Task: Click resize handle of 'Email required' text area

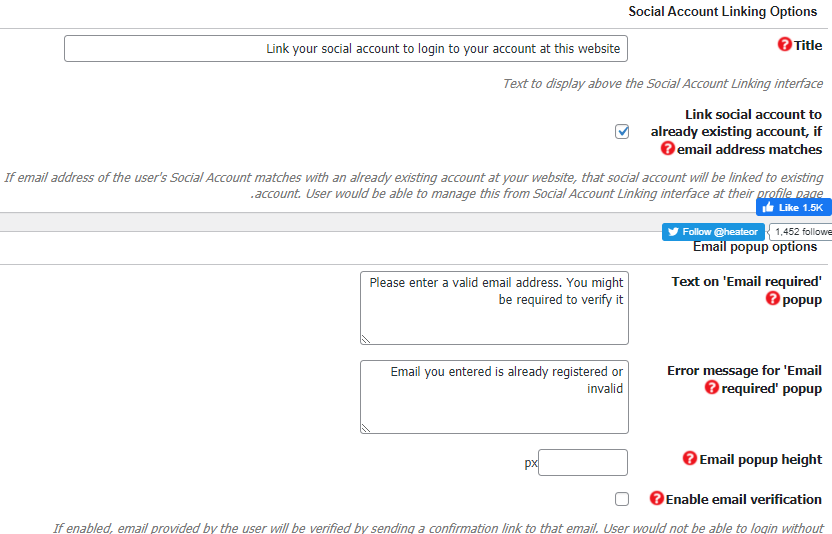Action: click(x=366, y=339)
